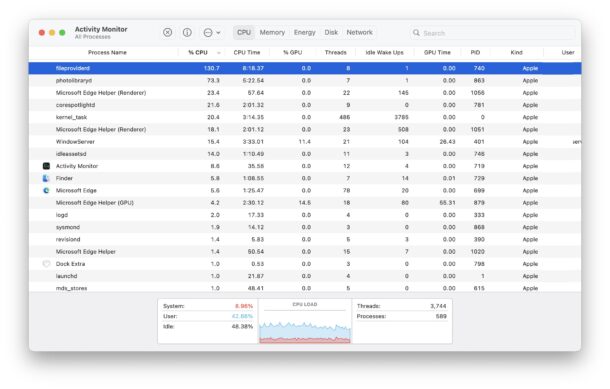Sort by the Process Name column
Screen dimensions: 610x389
[x=107, y=53]
